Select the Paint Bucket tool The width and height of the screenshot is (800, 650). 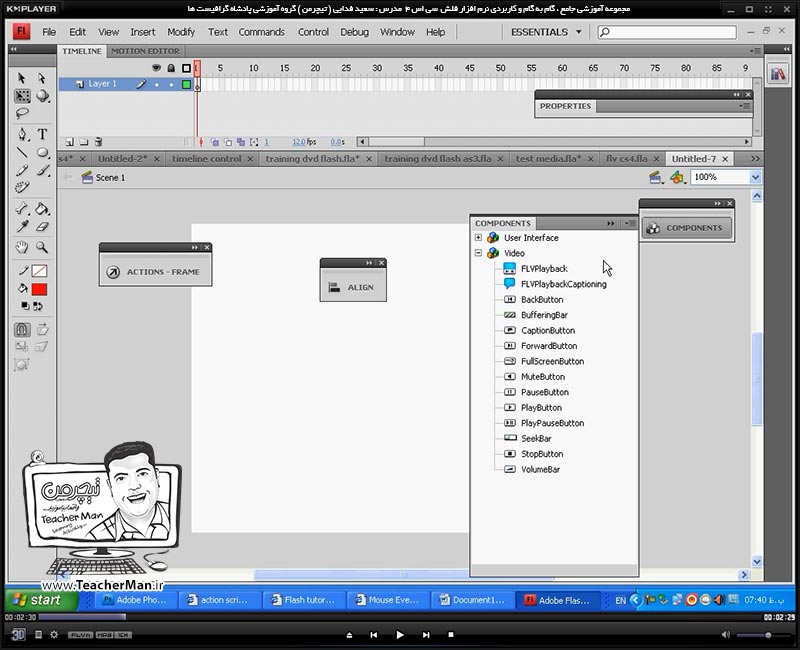click(42, 209)
